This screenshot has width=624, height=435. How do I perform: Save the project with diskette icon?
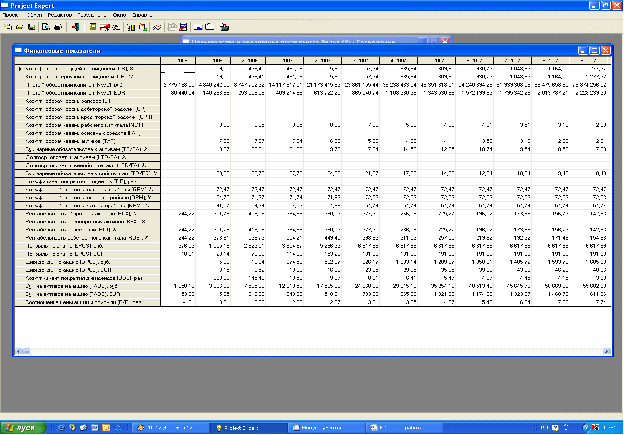click(31, 27)
